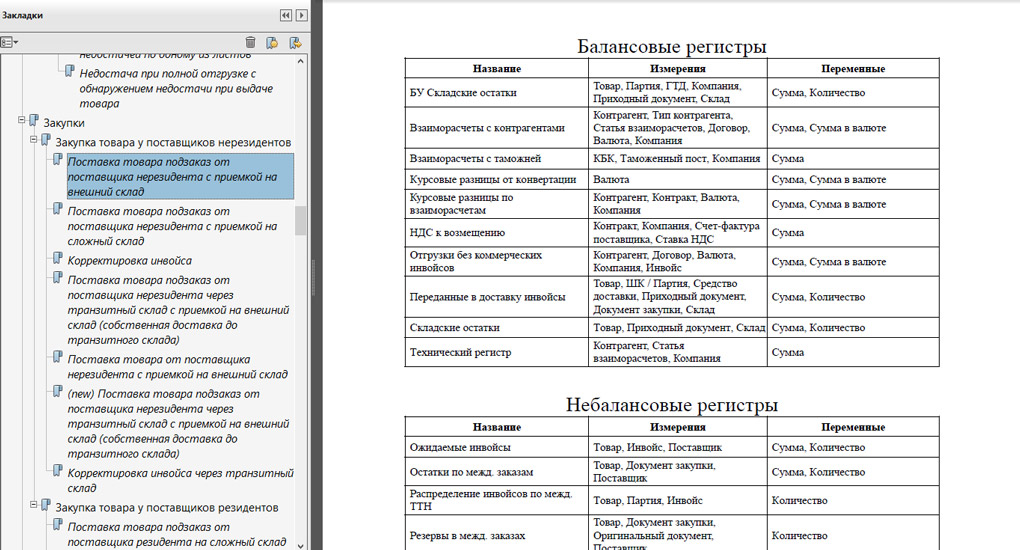Click the Балансовые регистры heading
Image resolution: width=1020 pixels, height=550 pixels.
(672, 46)
